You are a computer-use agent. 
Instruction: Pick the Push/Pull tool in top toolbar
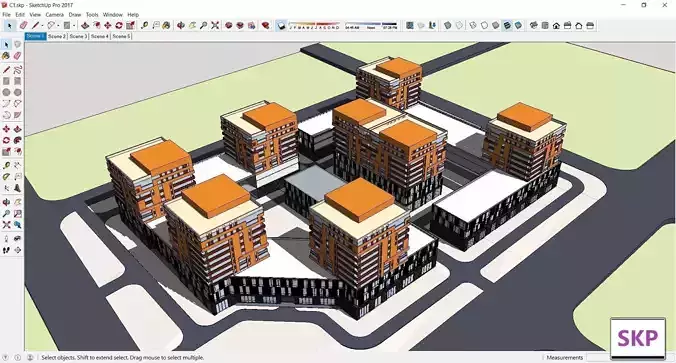point(85,26)
